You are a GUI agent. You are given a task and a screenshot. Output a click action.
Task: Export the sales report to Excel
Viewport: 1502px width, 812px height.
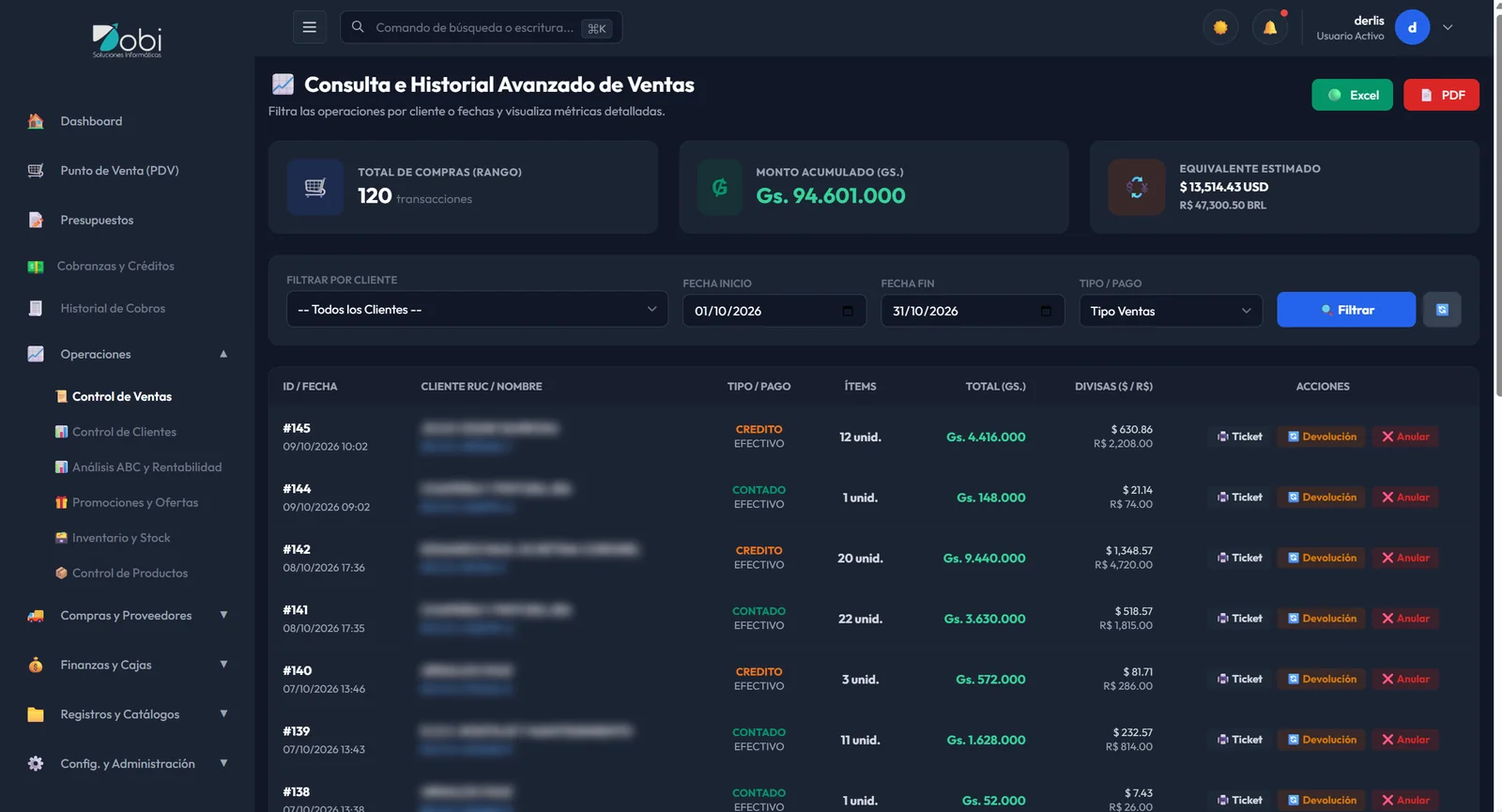coord(1352,95)
